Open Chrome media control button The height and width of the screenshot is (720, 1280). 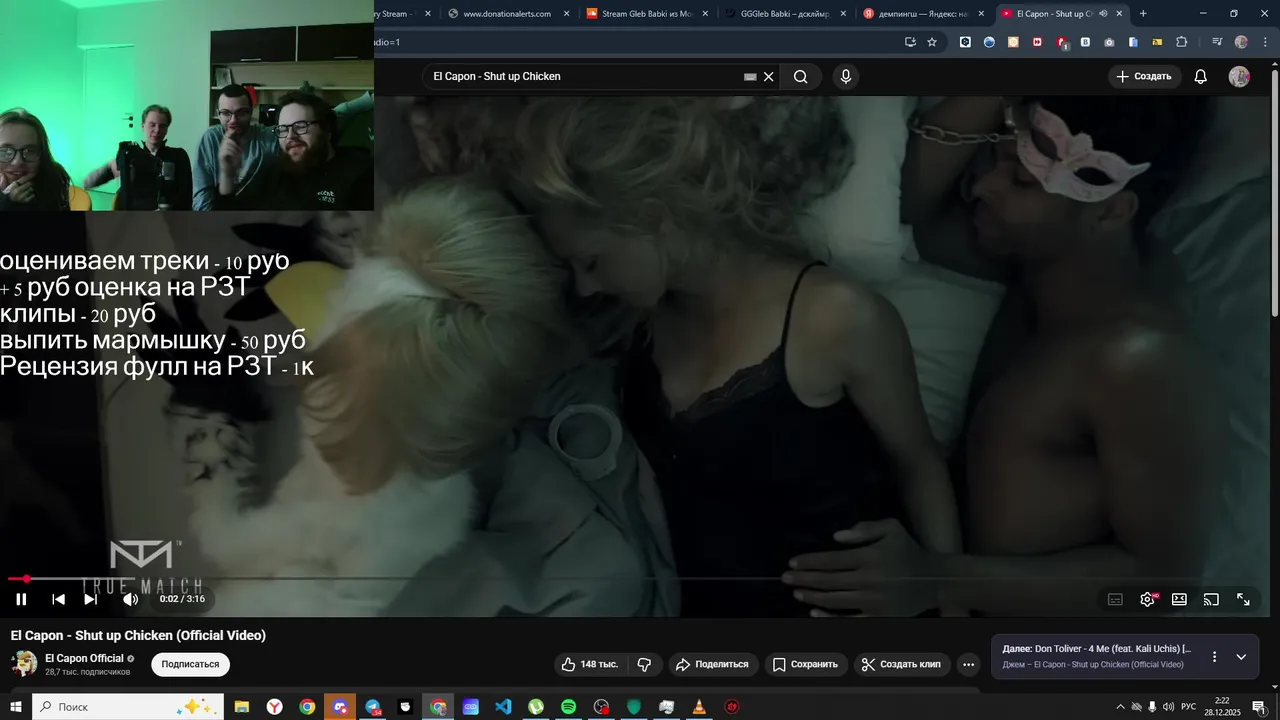(x=1217, y=42)
